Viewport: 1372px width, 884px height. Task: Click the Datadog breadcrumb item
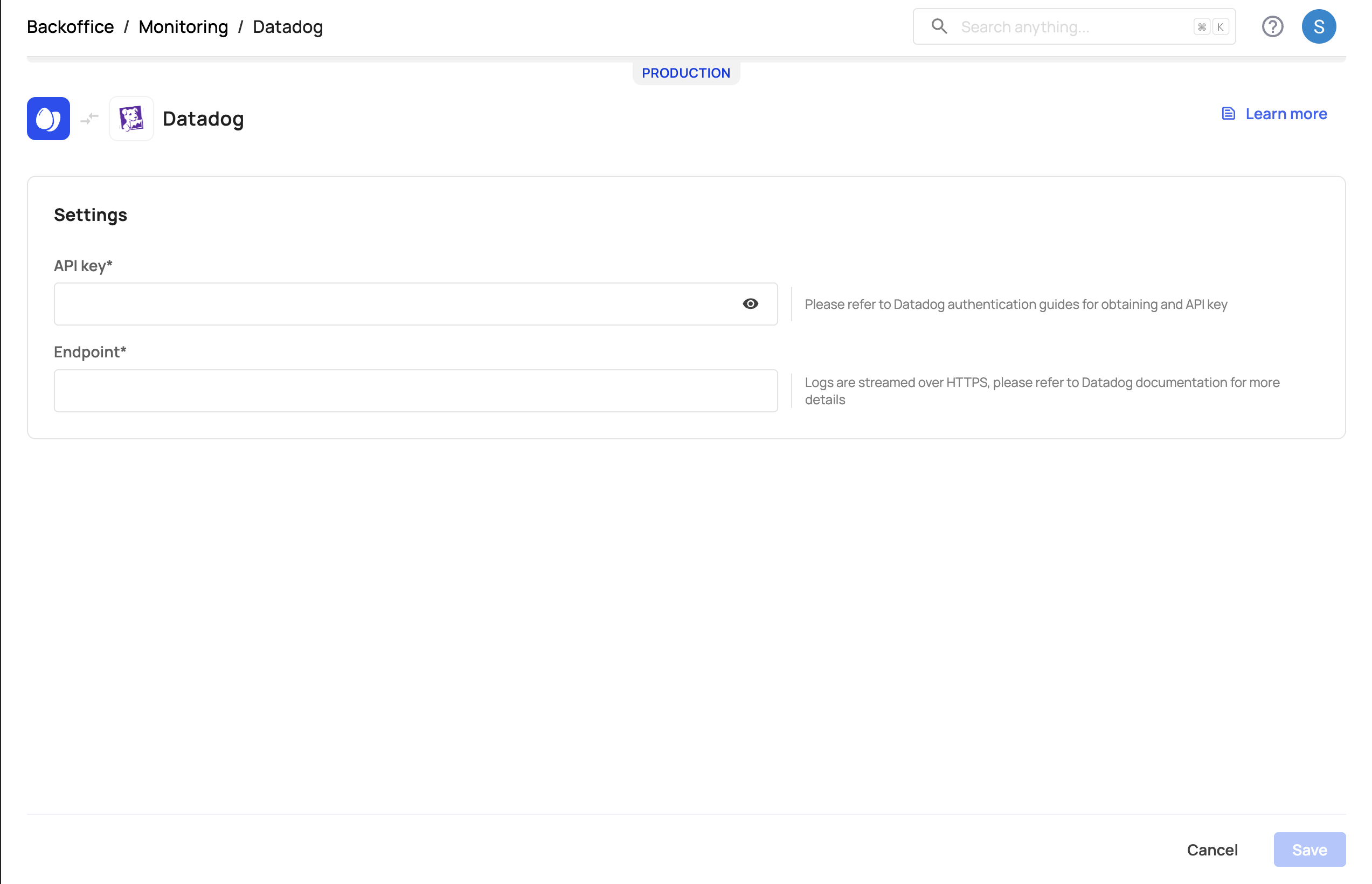287,27
